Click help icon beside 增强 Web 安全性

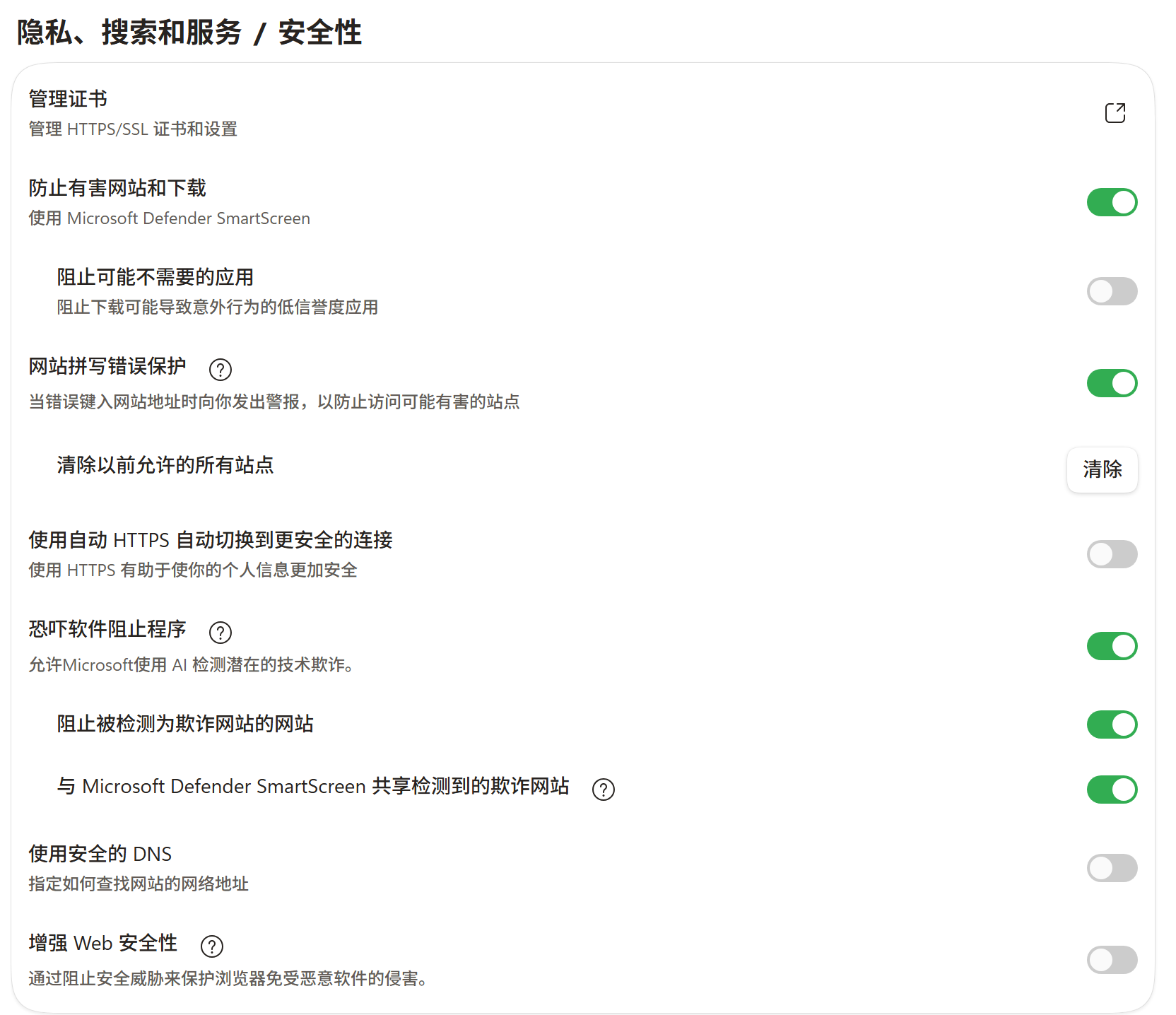tap(212, 946)
